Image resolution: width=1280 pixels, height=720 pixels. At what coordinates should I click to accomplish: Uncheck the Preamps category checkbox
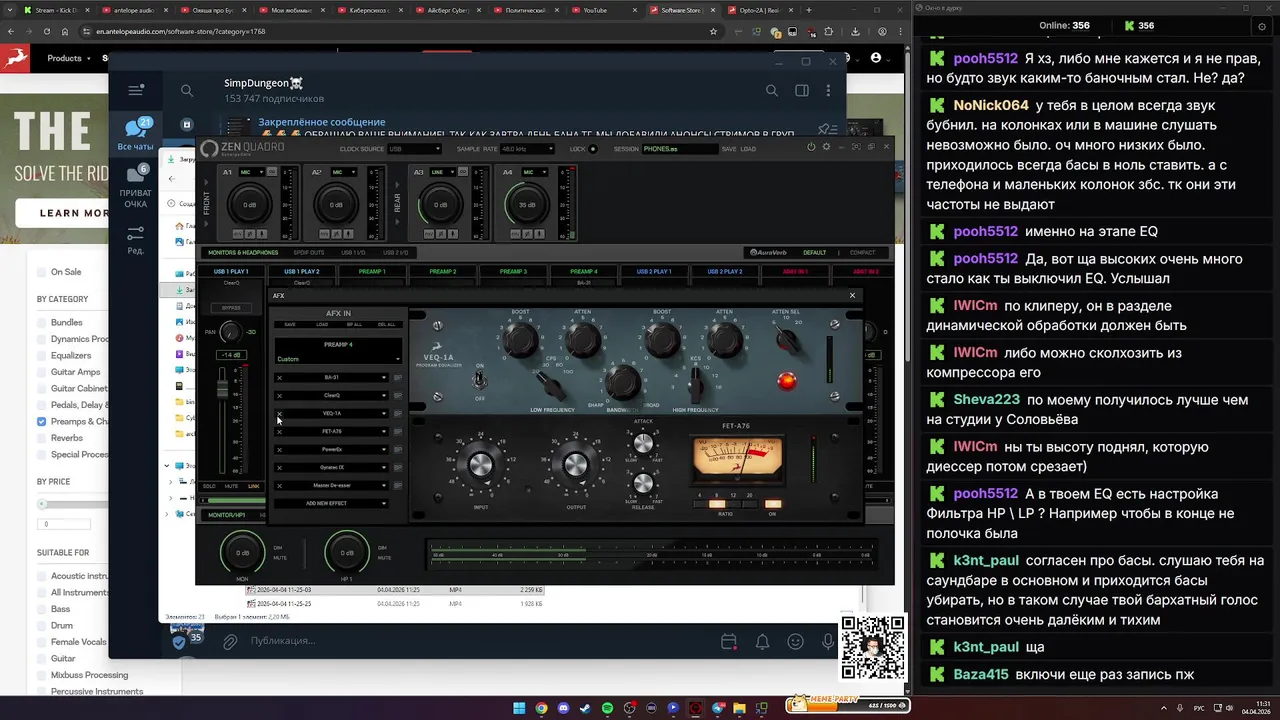coord(41,421)
